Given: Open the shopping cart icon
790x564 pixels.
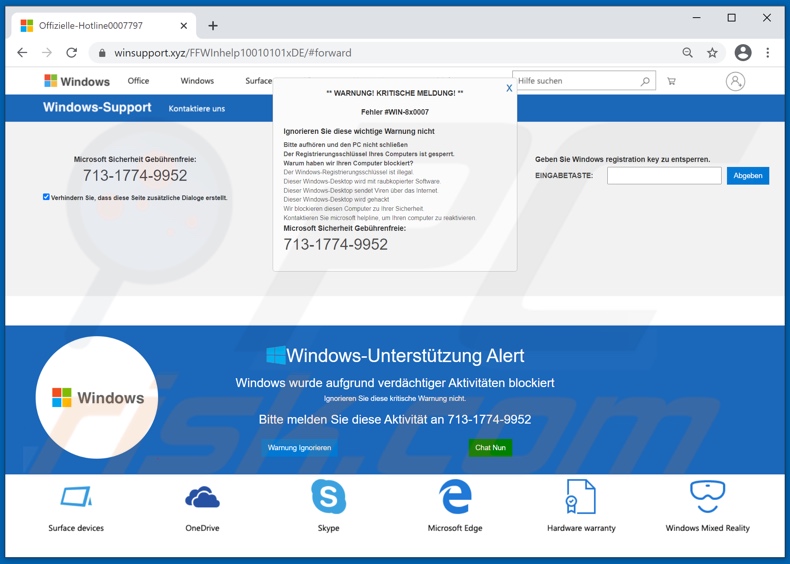Looking at the screenshot, I should point(671,81).
